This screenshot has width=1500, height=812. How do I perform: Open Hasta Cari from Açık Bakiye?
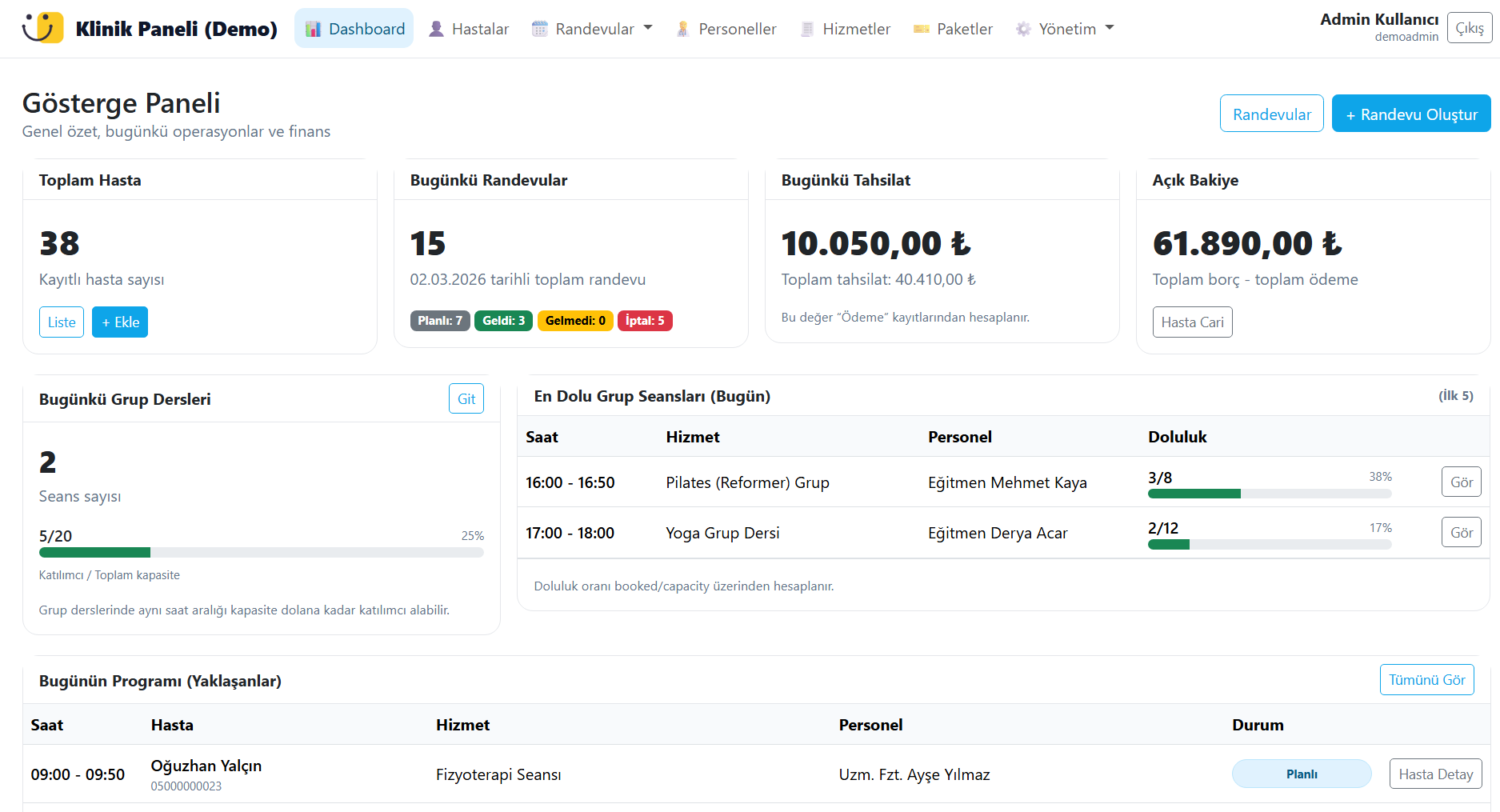click(1192, 322)
